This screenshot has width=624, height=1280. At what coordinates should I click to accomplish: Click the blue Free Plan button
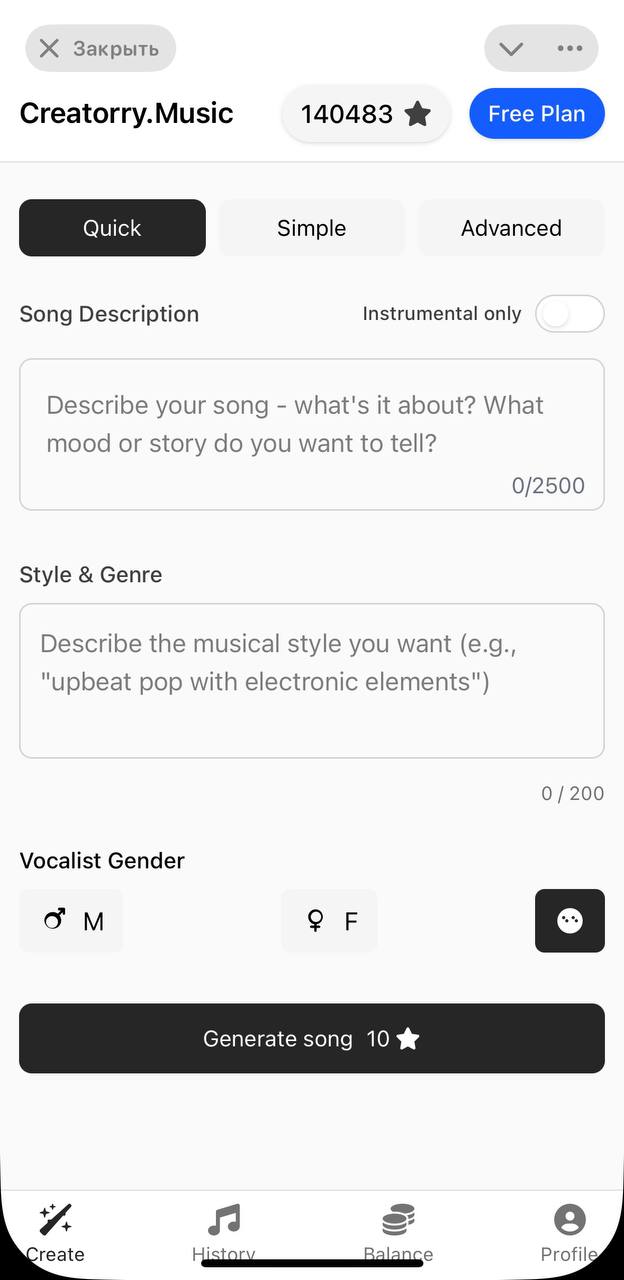[x=537, y=114]
